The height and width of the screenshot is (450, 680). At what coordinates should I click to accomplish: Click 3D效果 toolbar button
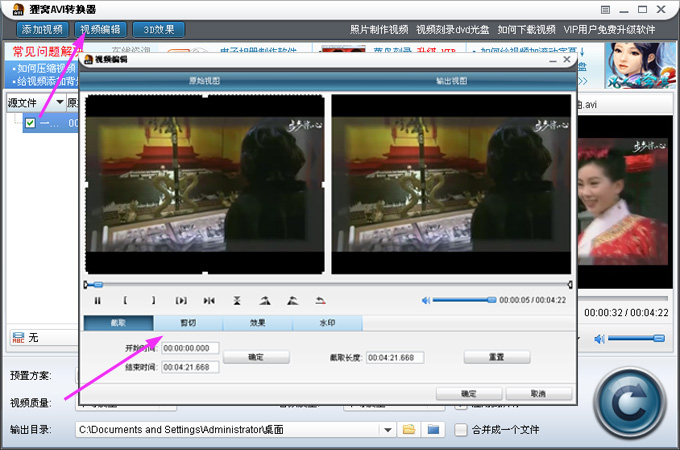click(x=159, y=29)
